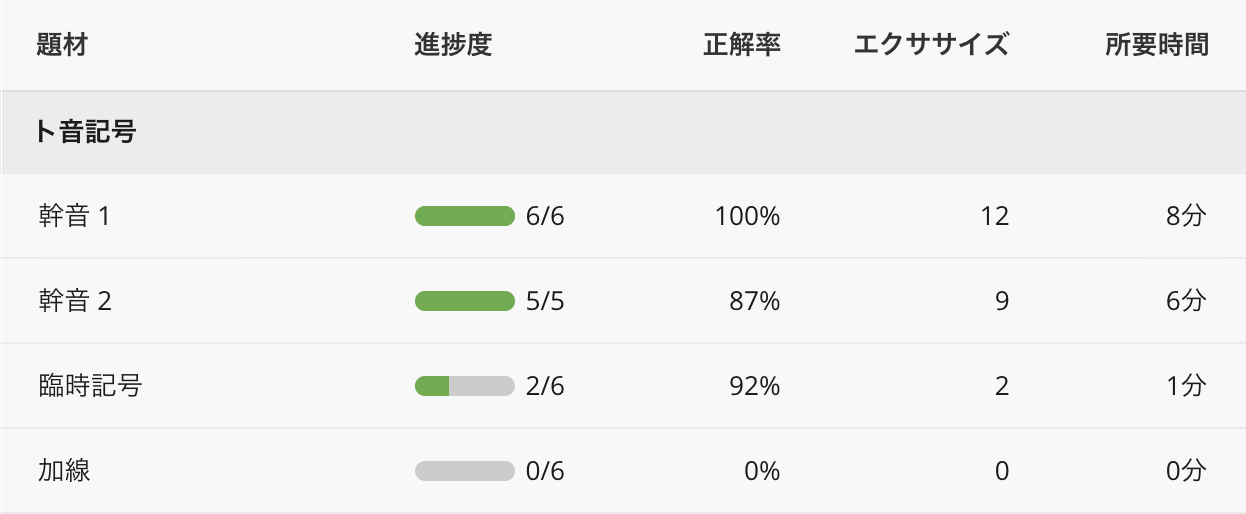1246x514 pixels.
Task: Click the 100% accuracy value
Action: [747, 216]
